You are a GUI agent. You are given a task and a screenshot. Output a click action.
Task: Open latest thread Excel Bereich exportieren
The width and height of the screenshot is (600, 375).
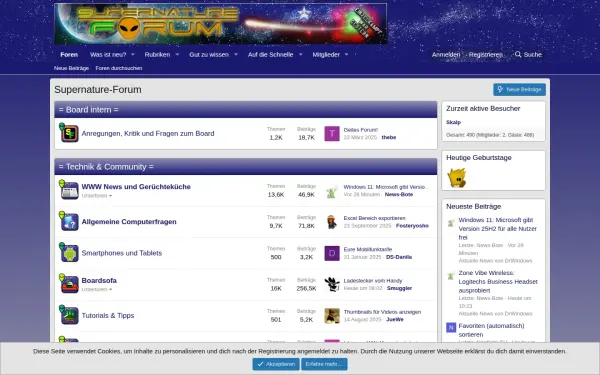374,218
